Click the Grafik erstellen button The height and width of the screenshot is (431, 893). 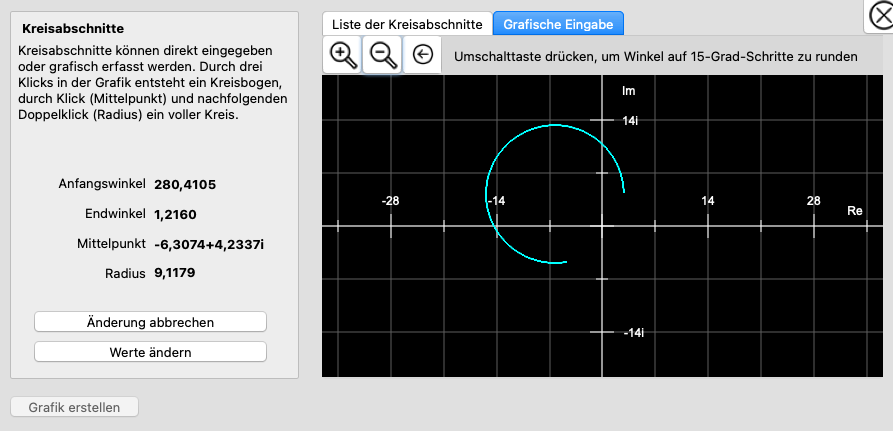tap(74, 407)
